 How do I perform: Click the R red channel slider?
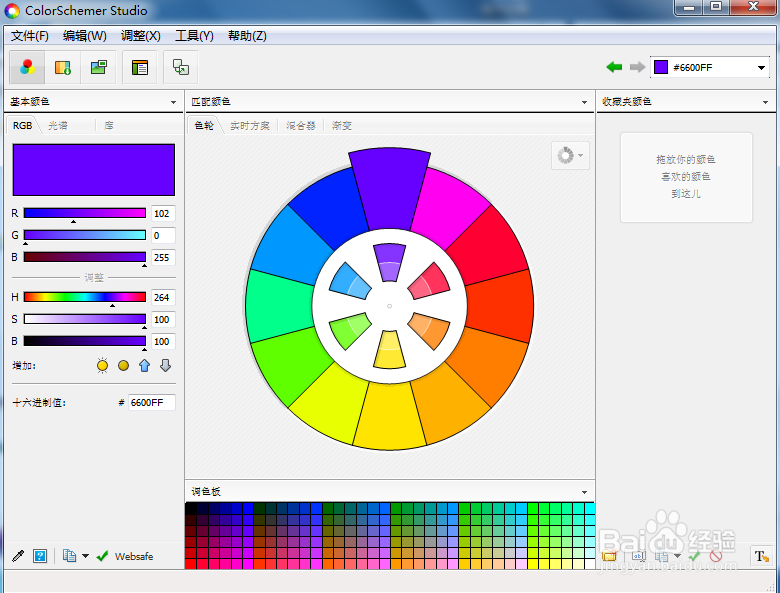pyautogui.click(x=85, y=213)
